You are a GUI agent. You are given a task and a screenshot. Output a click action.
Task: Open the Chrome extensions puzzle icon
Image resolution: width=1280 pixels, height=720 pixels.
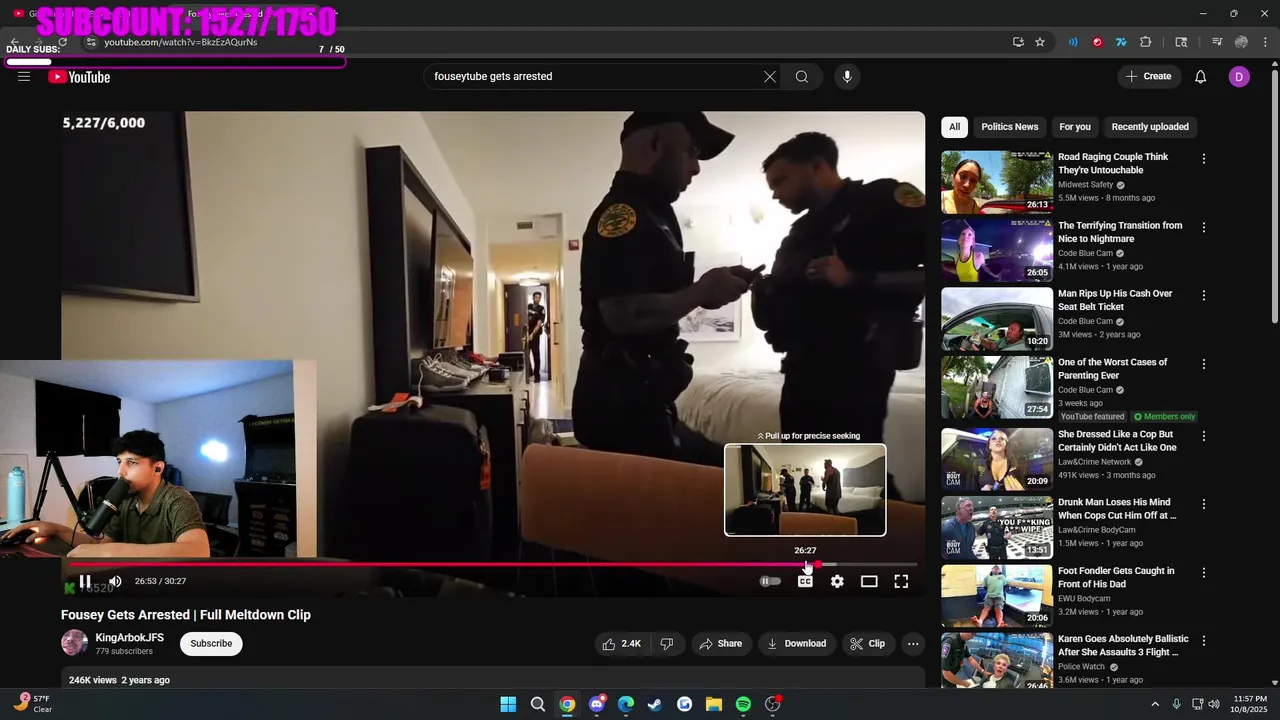pyautogui.click(x=1146, y=42)
